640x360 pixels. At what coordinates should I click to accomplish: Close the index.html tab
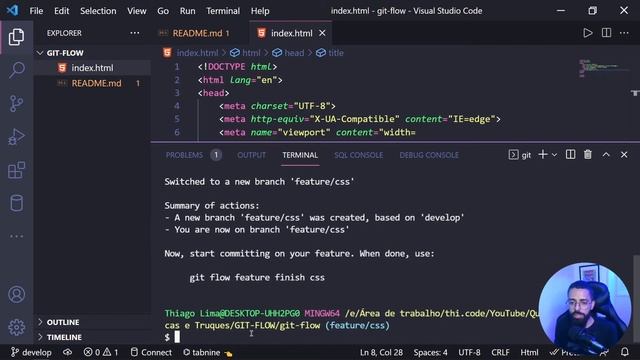pos(322,33)
